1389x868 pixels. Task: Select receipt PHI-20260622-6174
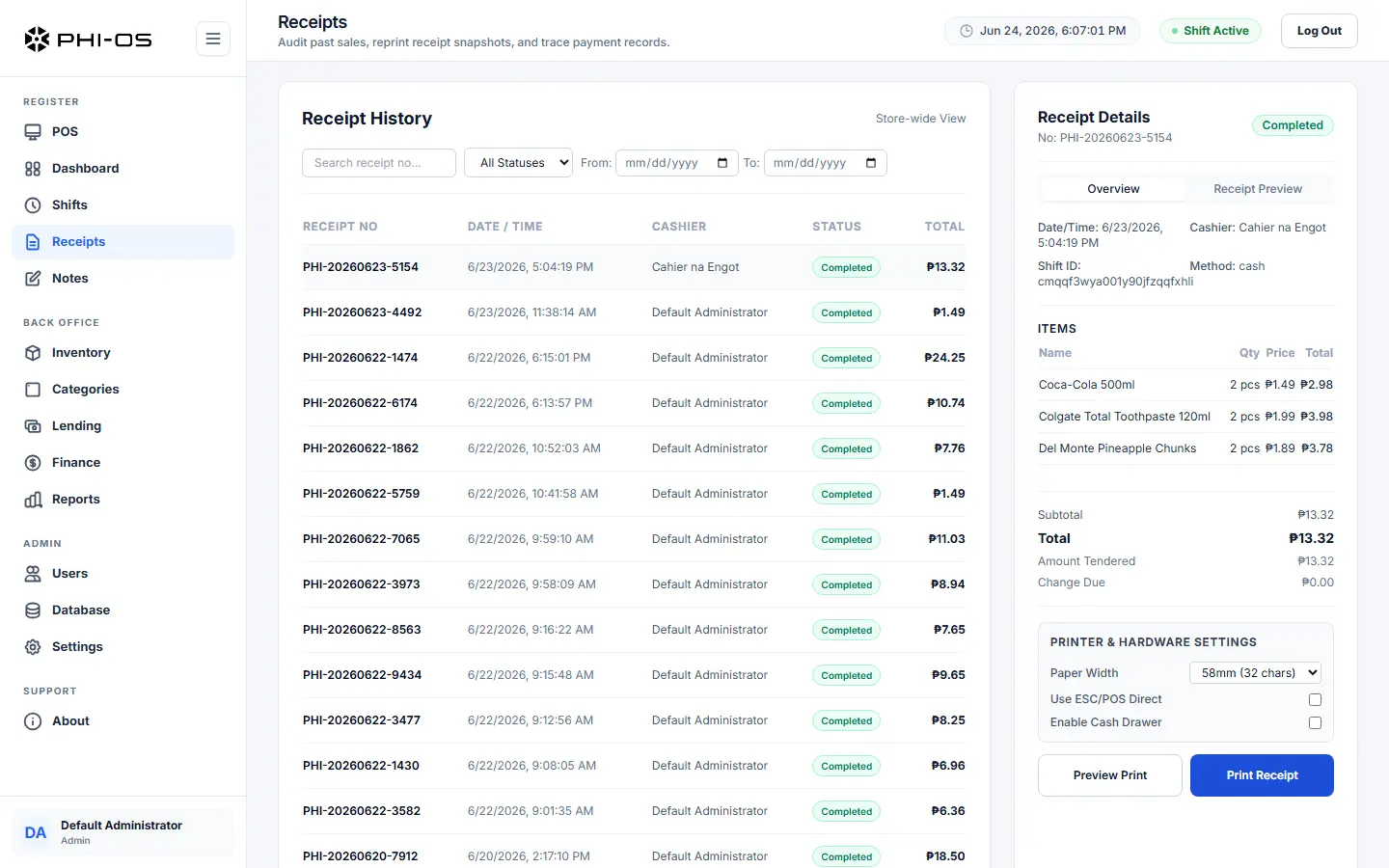tap(634, 403)
